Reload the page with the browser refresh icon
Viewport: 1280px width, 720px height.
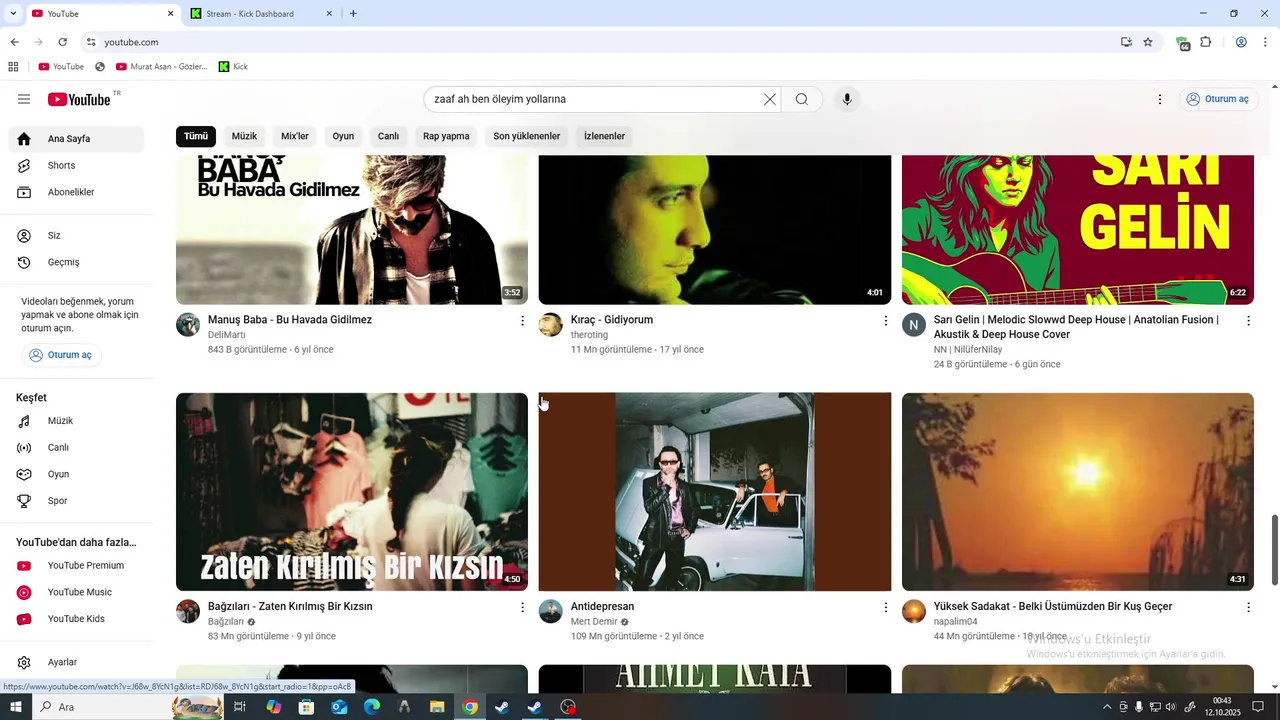click(62, 42)
